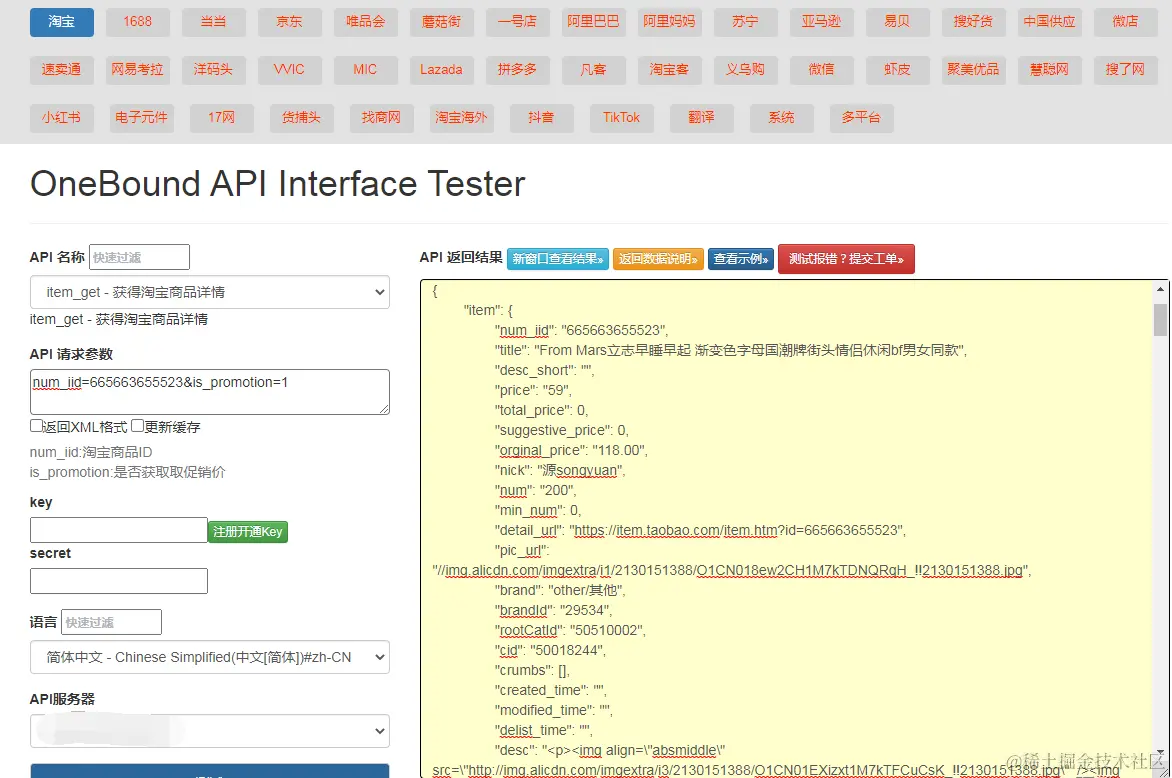The height and width of the screenshot is (778, 1172).
Task: Open 返回数据说明 documentation button
Action: 658,259
